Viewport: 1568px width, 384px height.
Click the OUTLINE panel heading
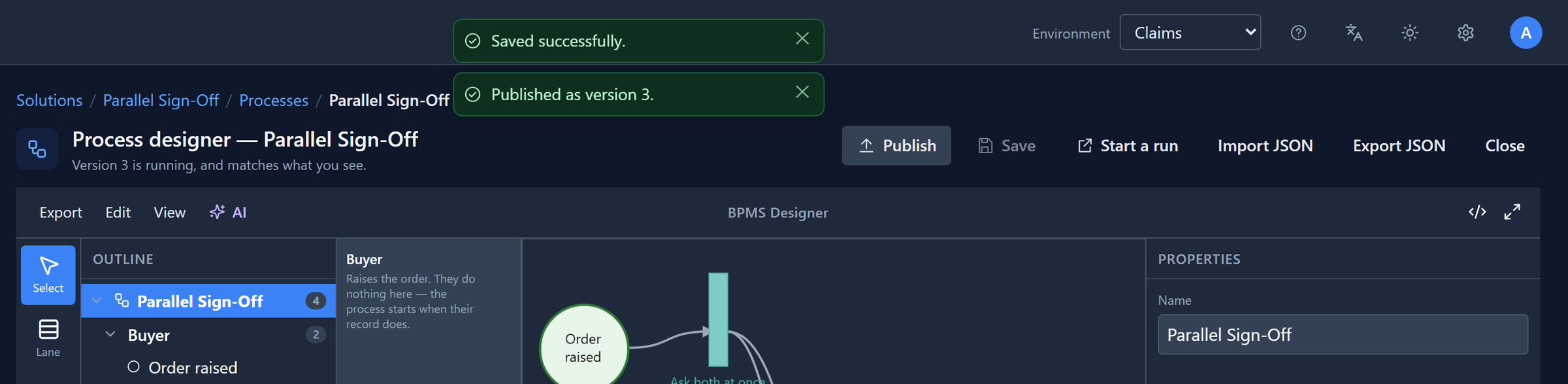(x=123, y=259)
